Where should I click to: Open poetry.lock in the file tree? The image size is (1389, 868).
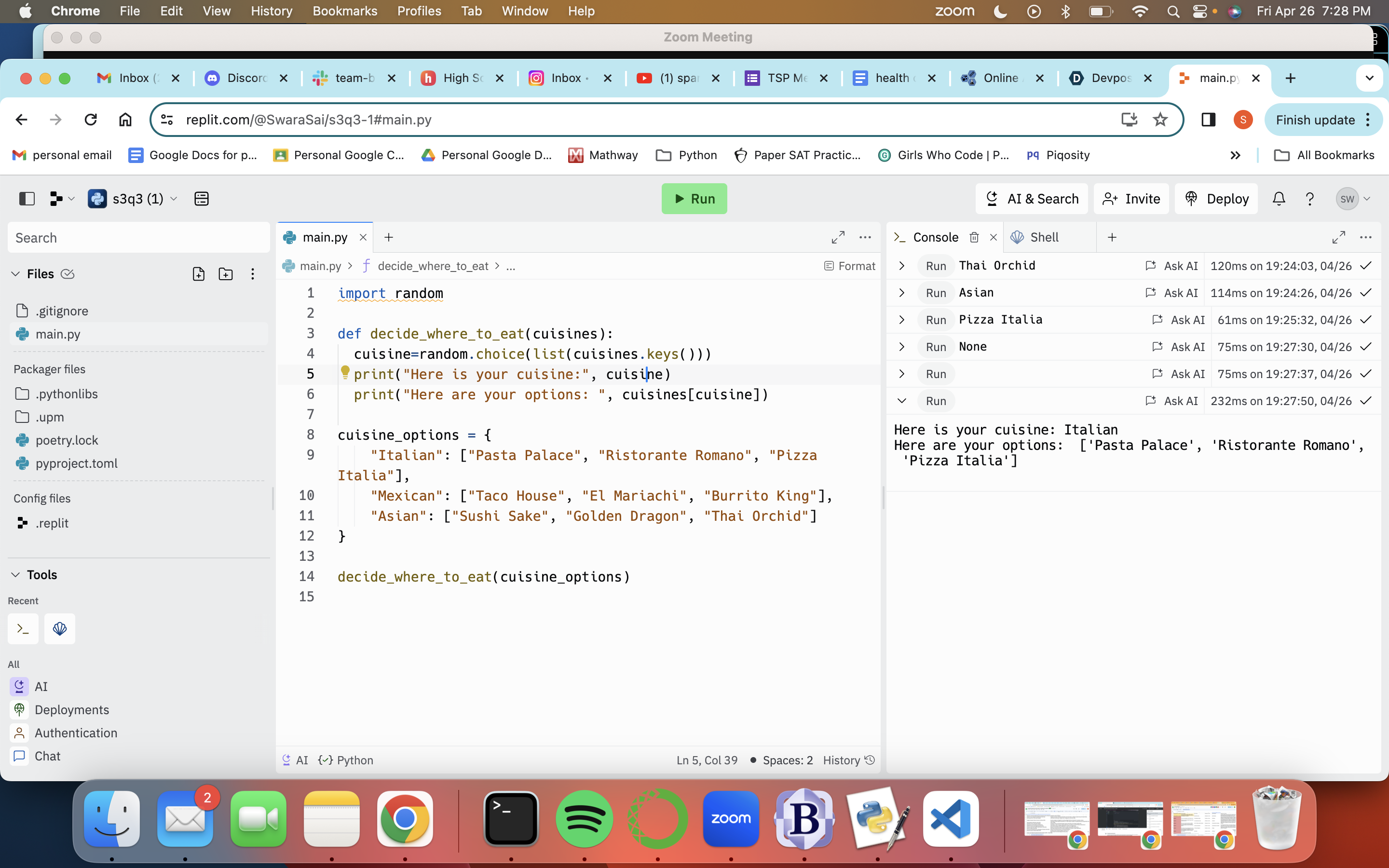67,440
